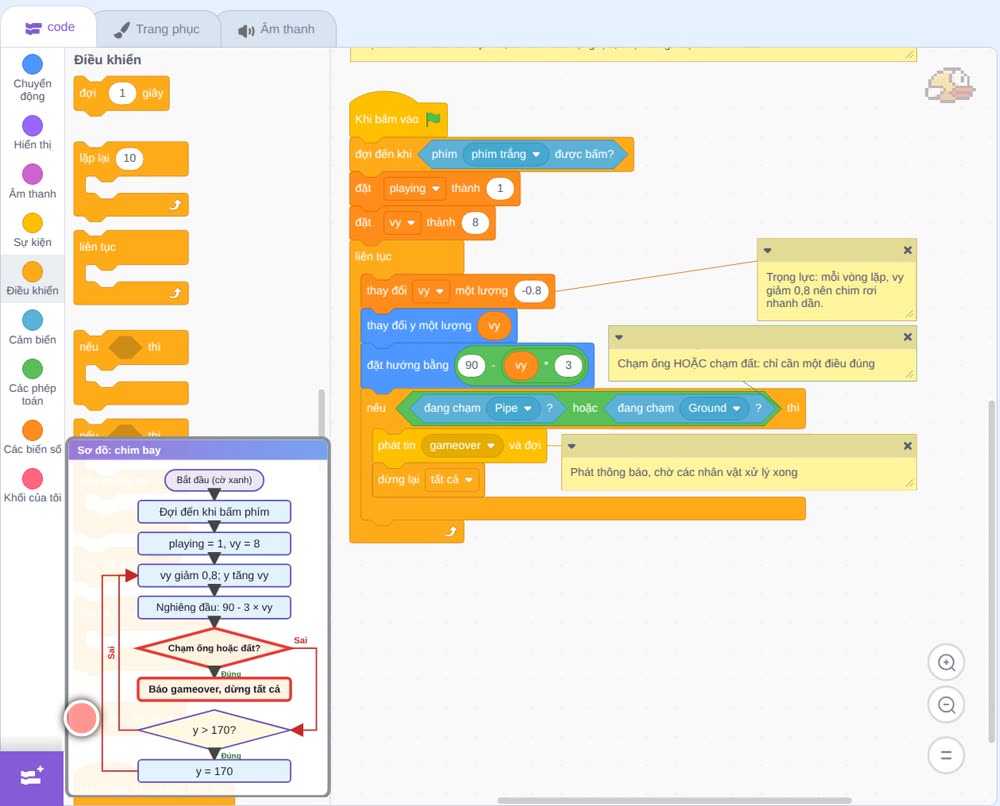Viewport: 1000px width, 806px height.
Task: Collapse the Chạm ống HOẶC comment
Action: pos(619,337)
